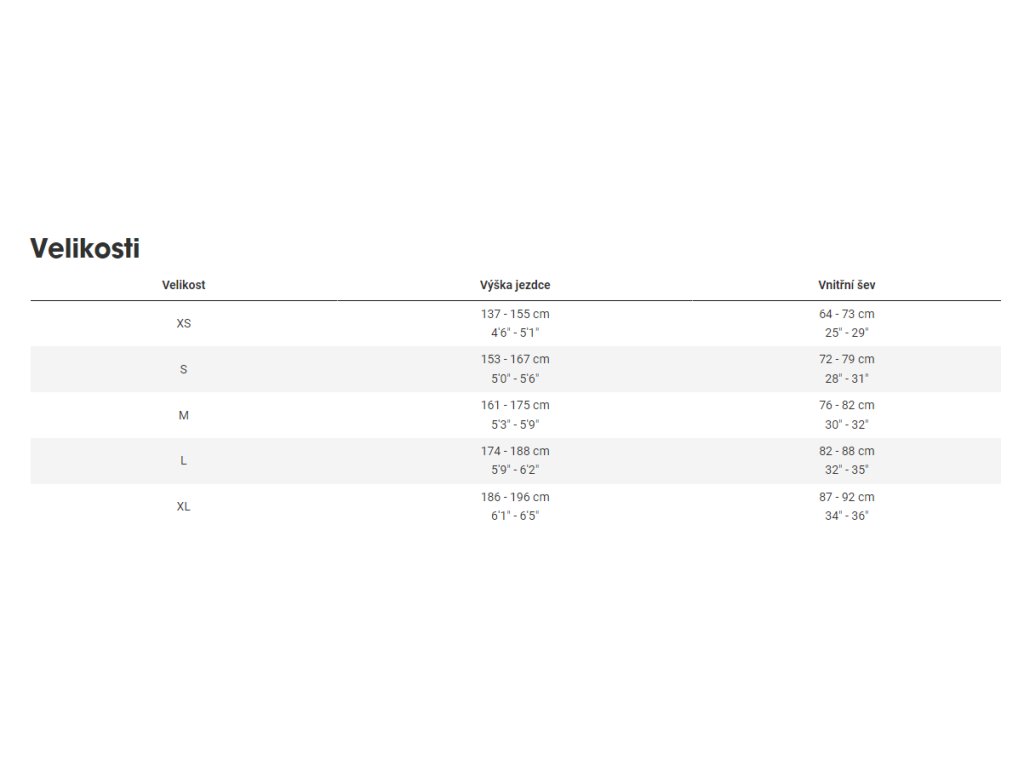Viewport: 1024px width, 768px height.
Task: Click the 161 - 175 cm height cell
Action: (515, 415)
